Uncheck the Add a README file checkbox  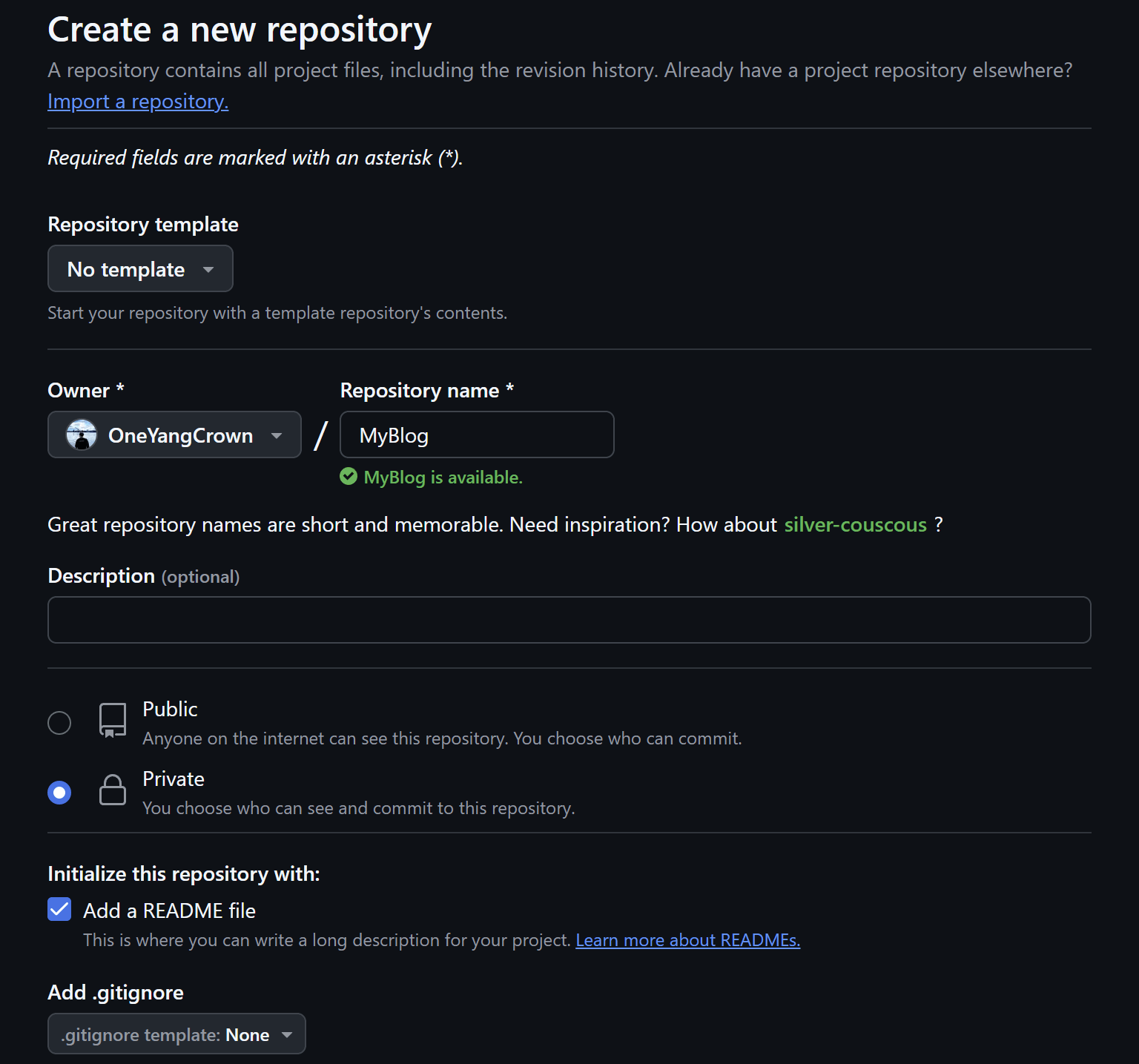click(59, 910)
